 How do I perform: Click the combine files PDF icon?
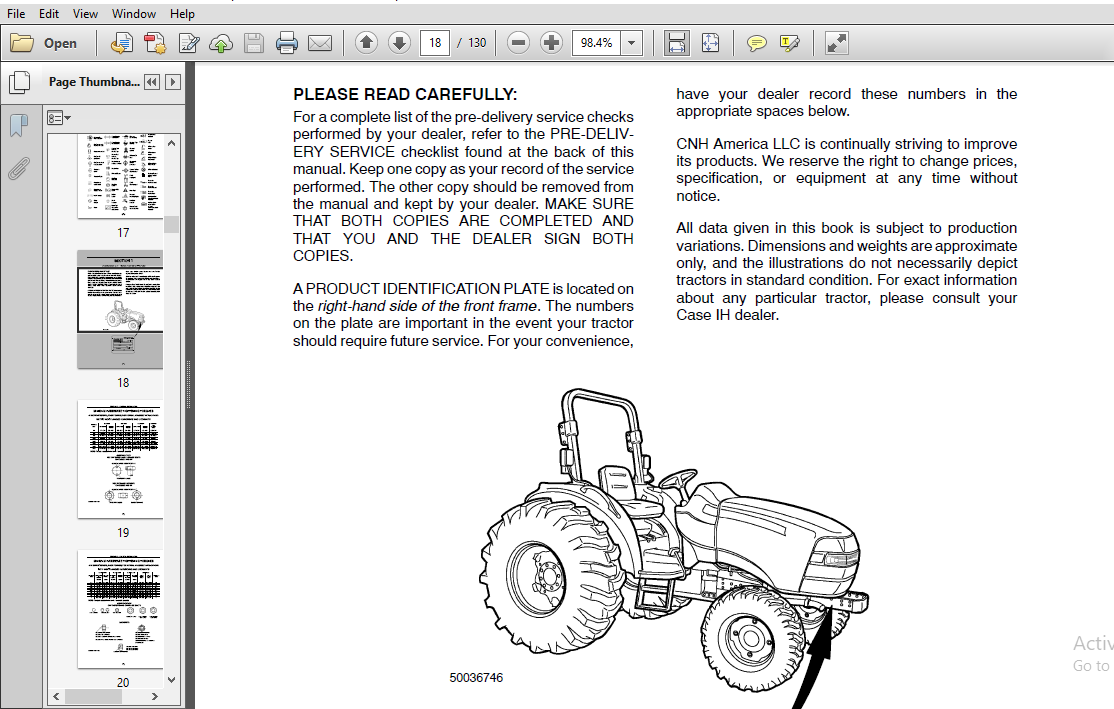[155, 43]
